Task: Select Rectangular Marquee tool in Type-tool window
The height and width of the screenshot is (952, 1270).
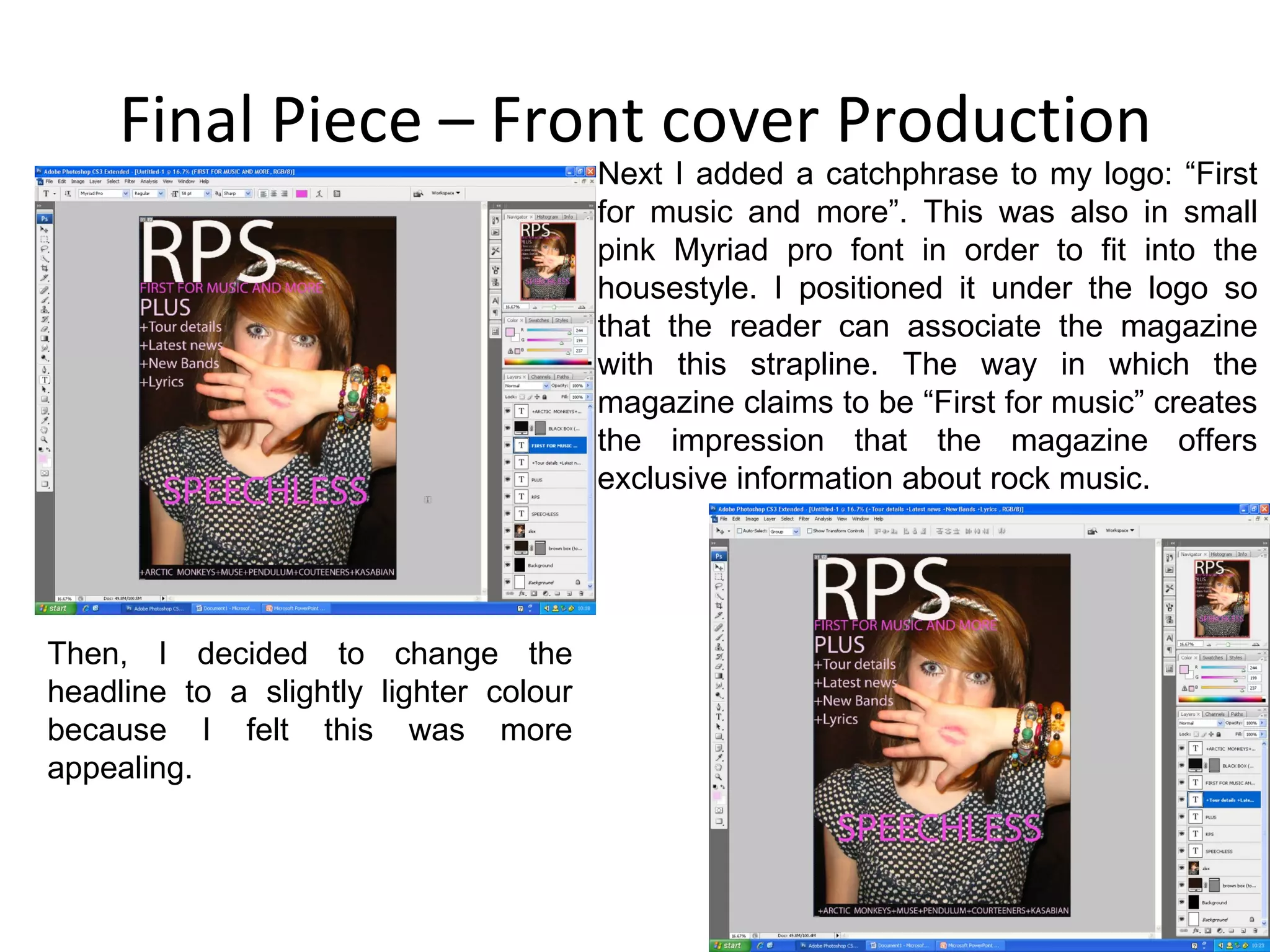Action: [x=45, y=239]
